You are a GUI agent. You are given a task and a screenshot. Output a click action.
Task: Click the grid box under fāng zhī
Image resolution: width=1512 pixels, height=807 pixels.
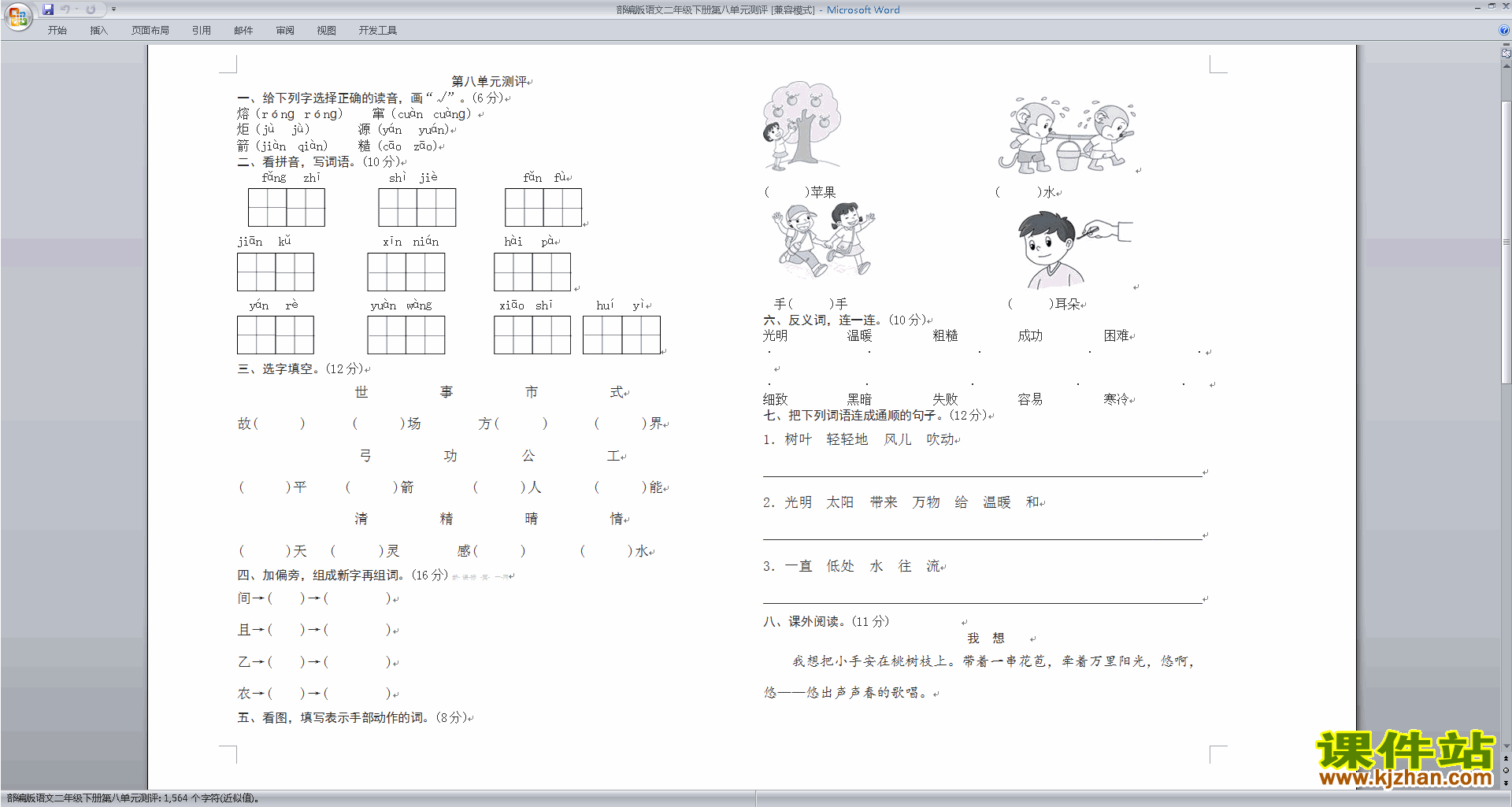(287, 207)
